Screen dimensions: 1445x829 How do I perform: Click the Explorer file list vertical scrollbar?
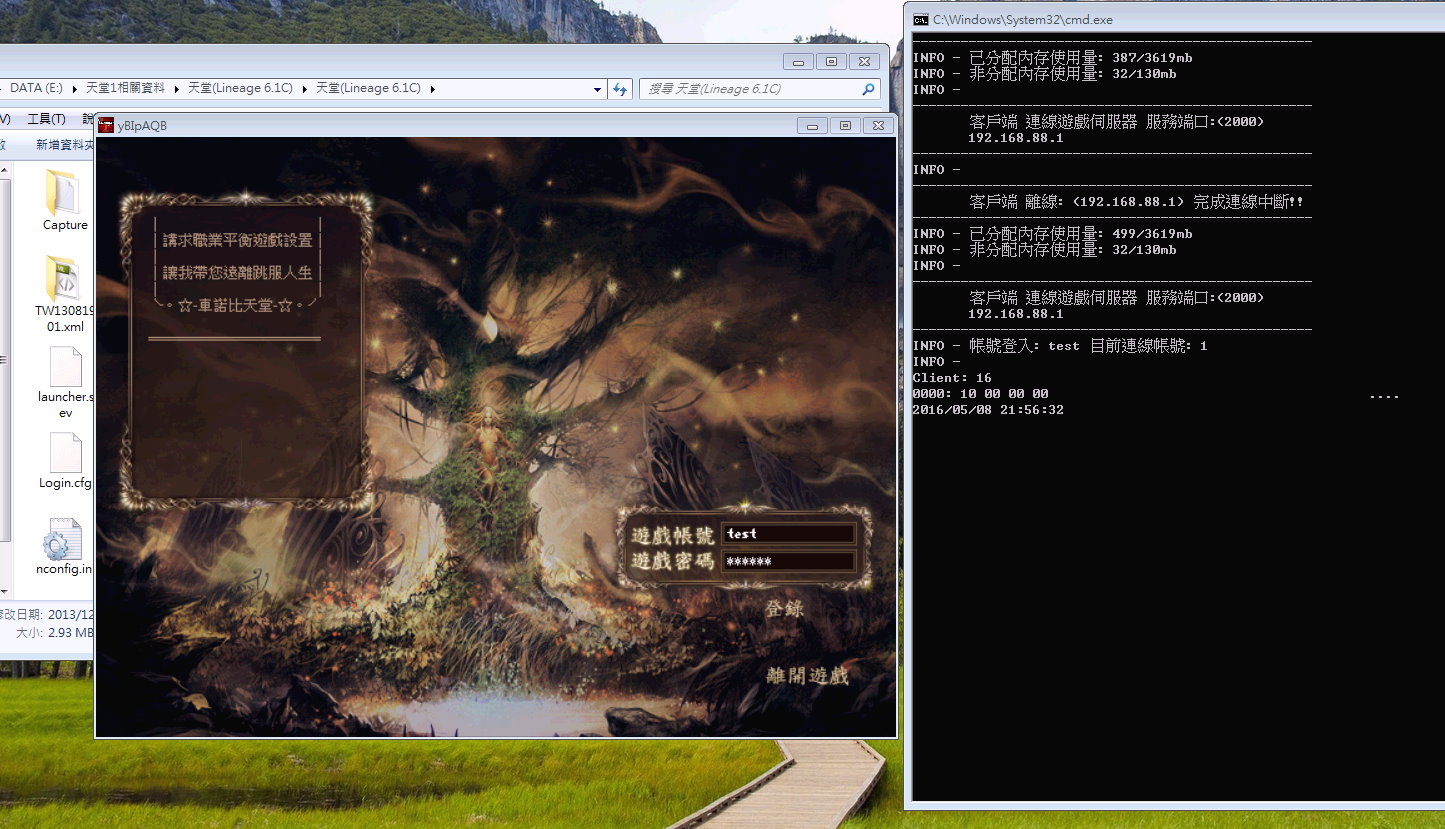point(5,380)
